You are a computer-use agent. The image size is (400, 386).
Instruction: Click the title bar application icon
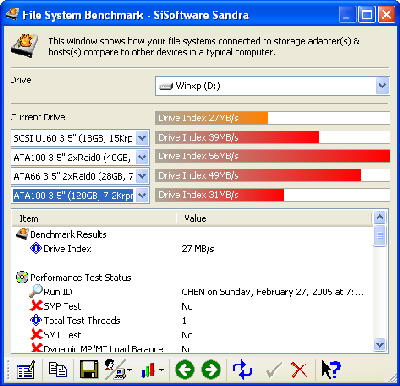12,14
